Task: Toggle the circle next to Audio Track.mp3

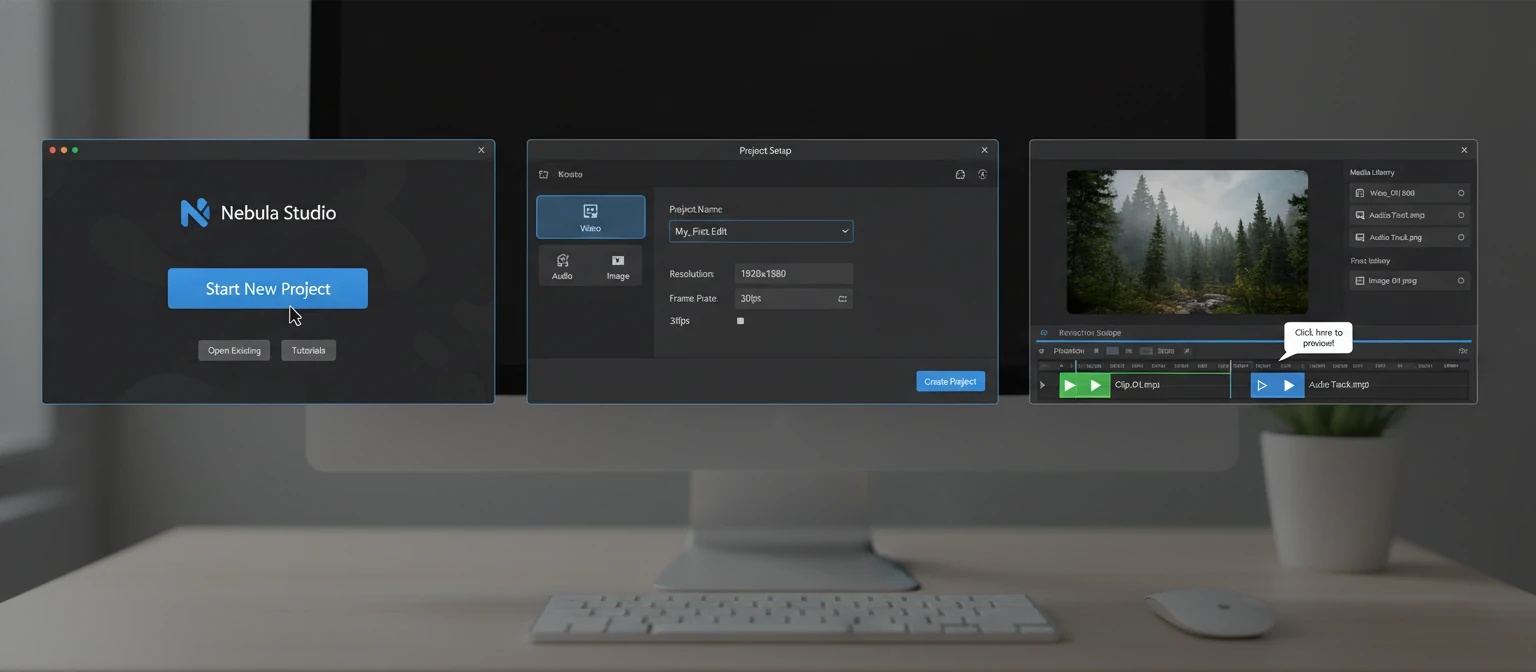Action: point(1460,237)
